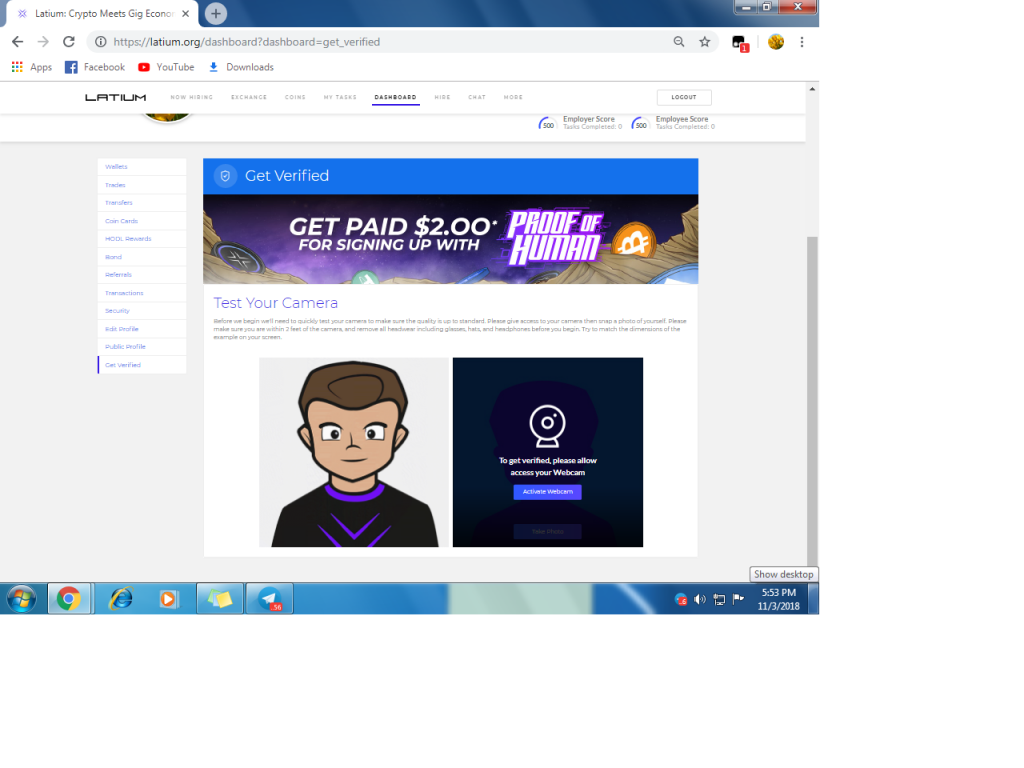Open a new browser tab

click(216, 14)
